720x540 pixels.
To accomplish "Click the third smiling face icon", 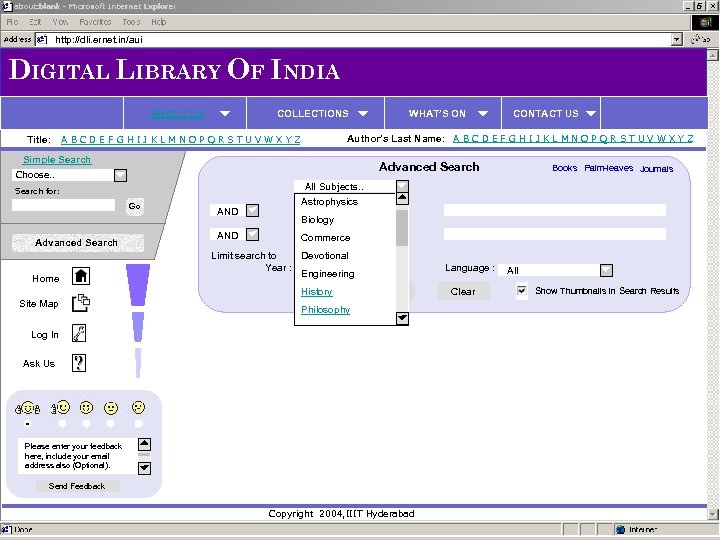I will point(86,408).
